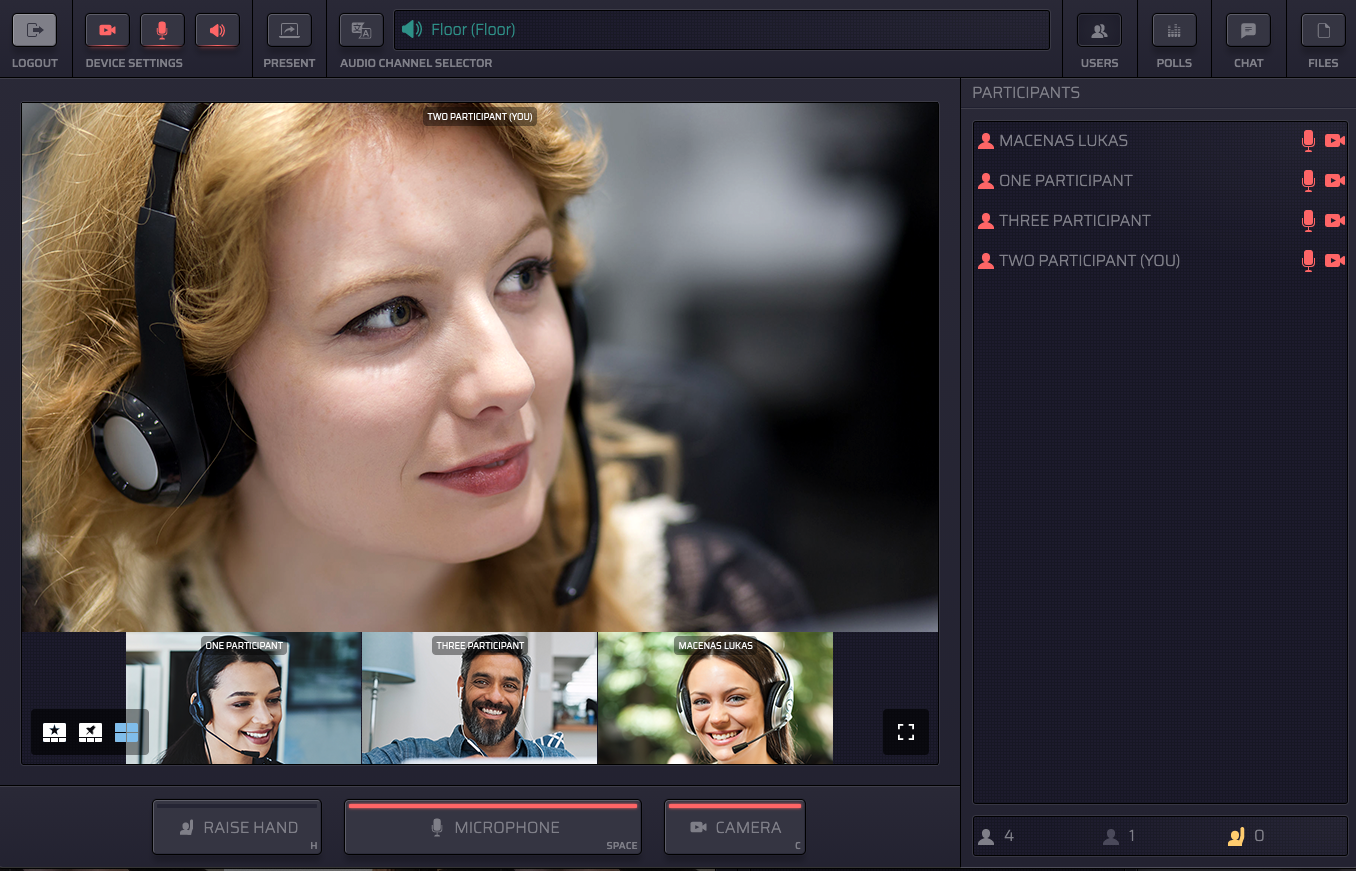The height and width of the screenshot is (871, 1356).
Task: Enter fullscreen view of the video area
Action: click(905, 732)
